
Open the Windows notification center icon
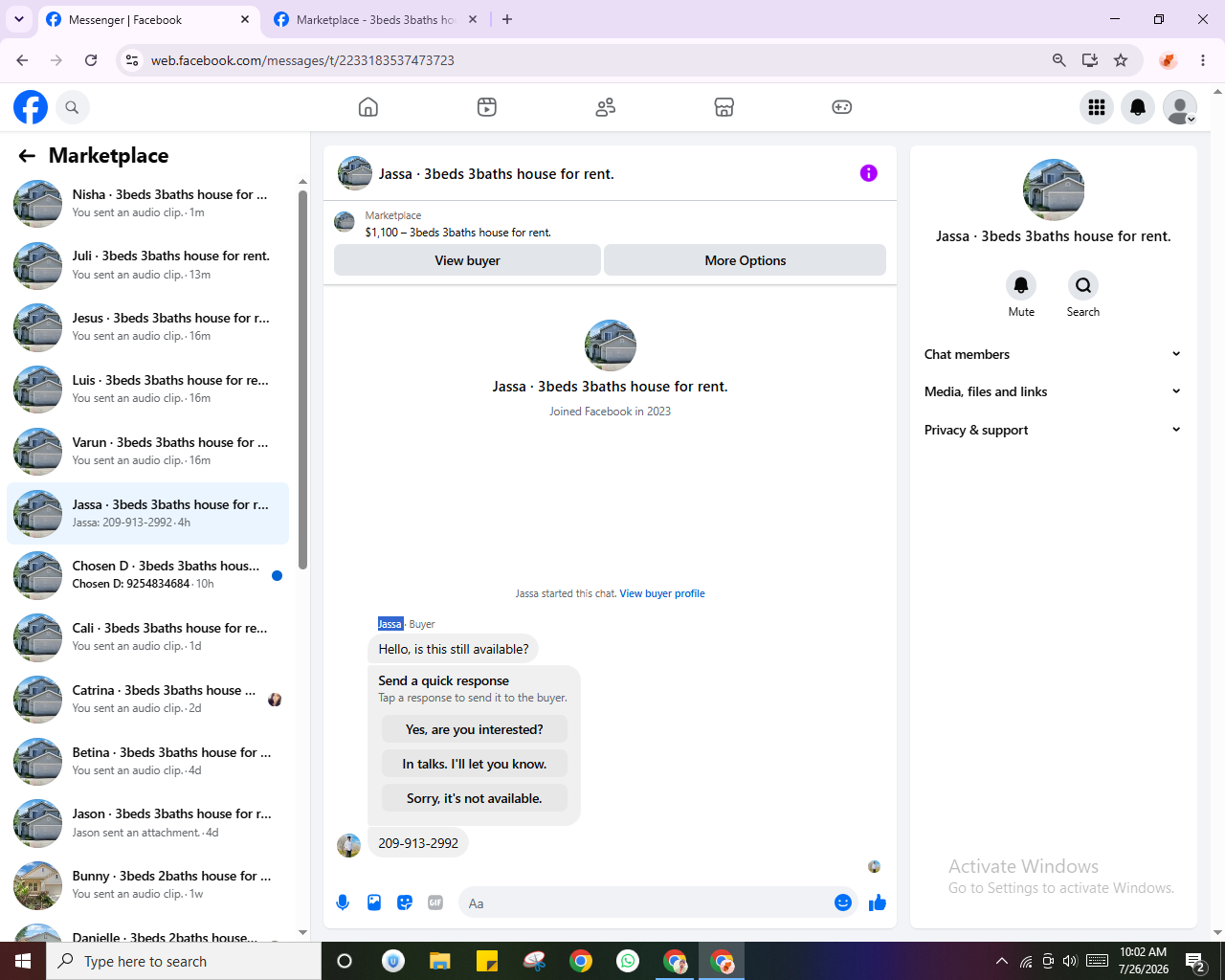(x=1194, y=961)
